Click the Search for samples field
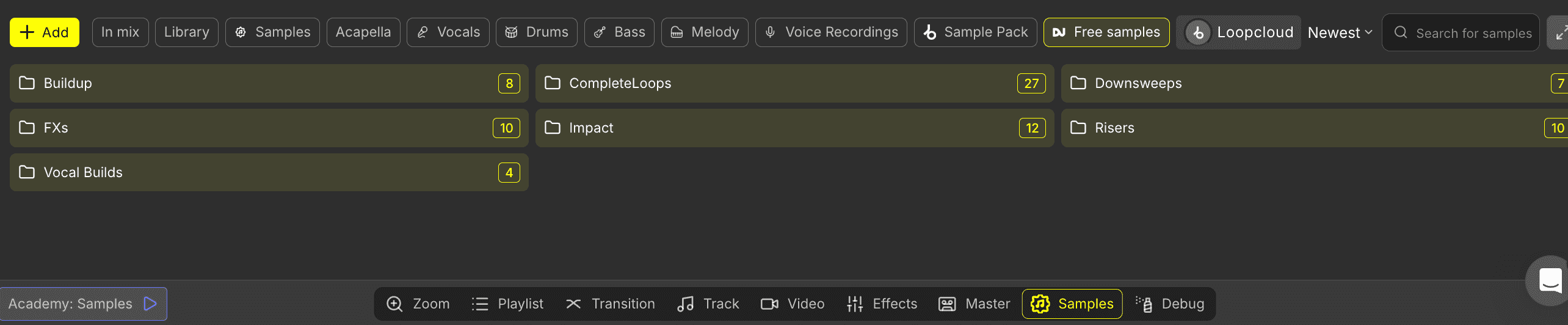The image size is (1568, 325). tap(1461, 32)
